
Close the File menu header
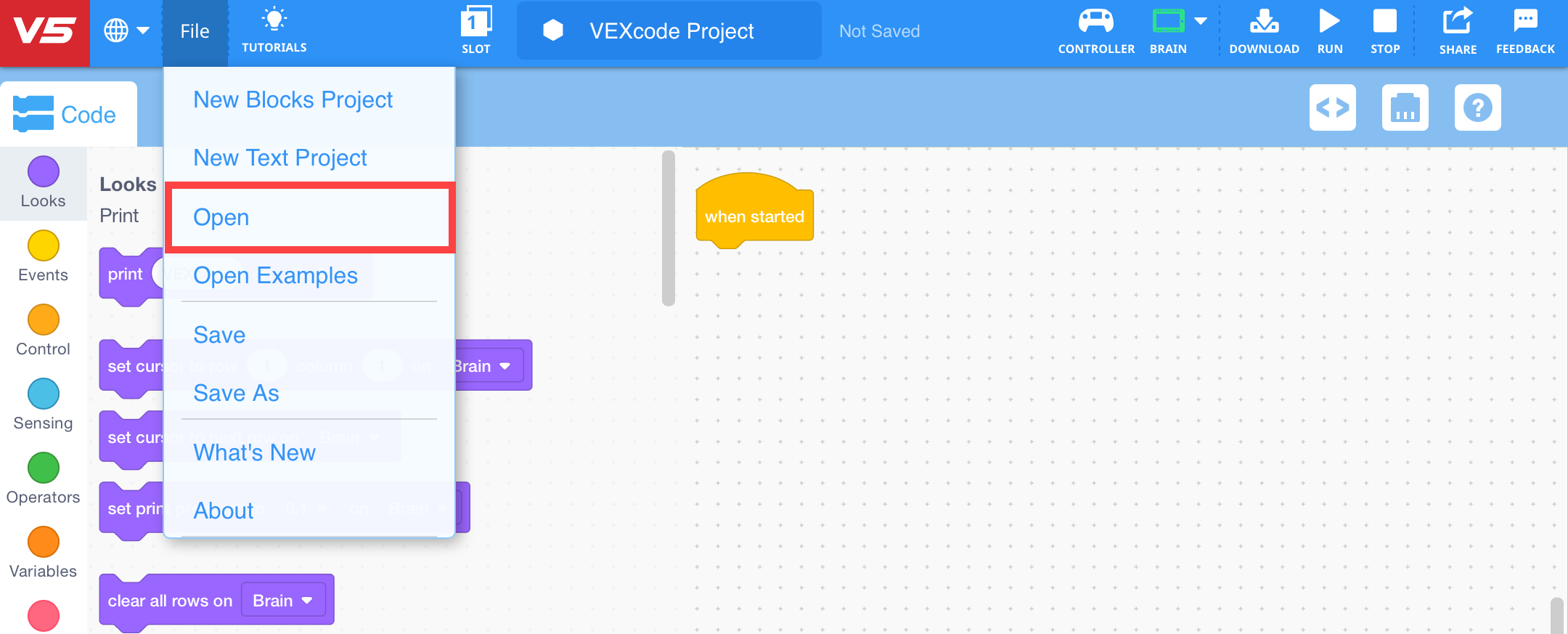pos(195,31)
